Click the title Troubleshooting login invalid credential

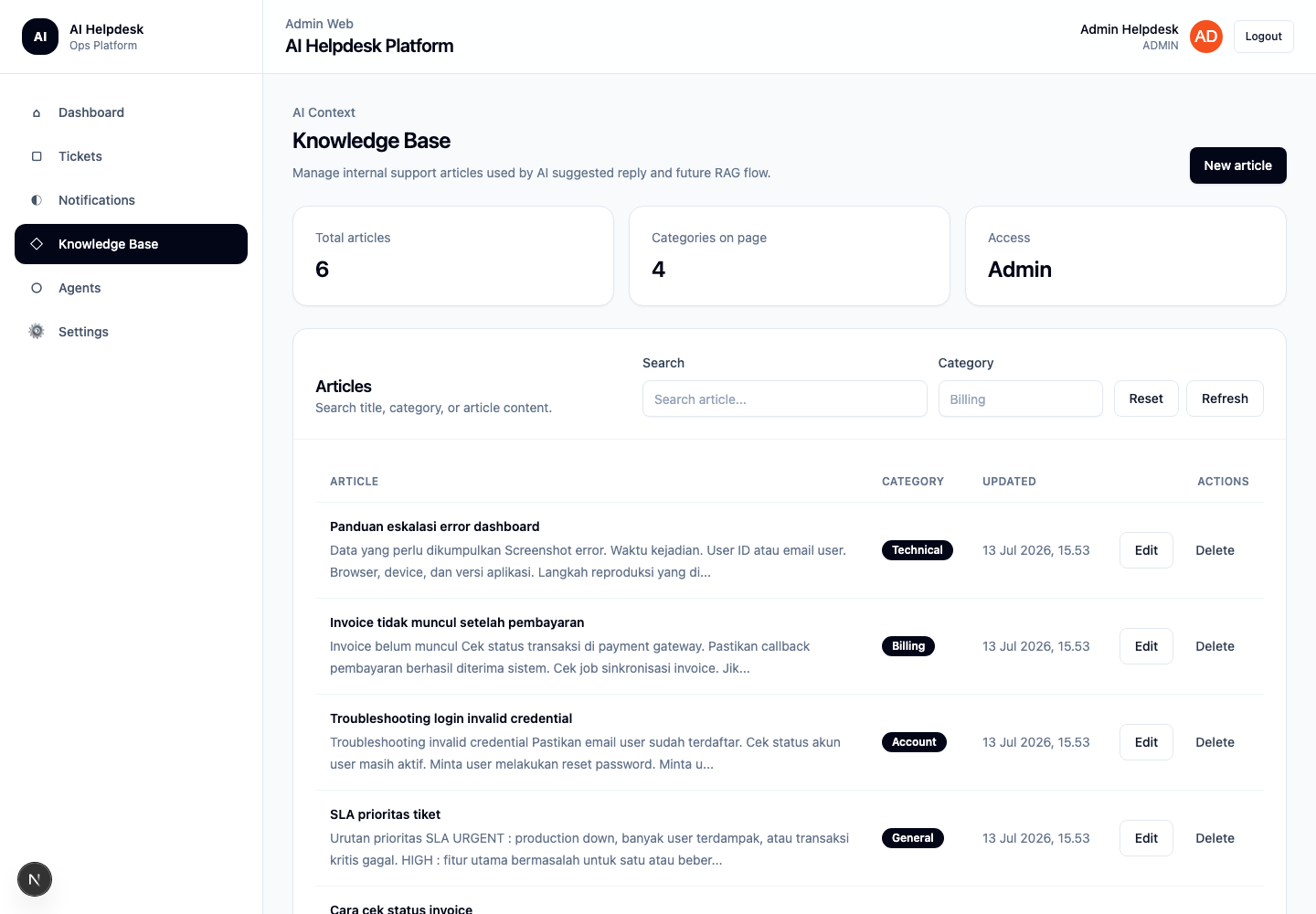point(451,718)
